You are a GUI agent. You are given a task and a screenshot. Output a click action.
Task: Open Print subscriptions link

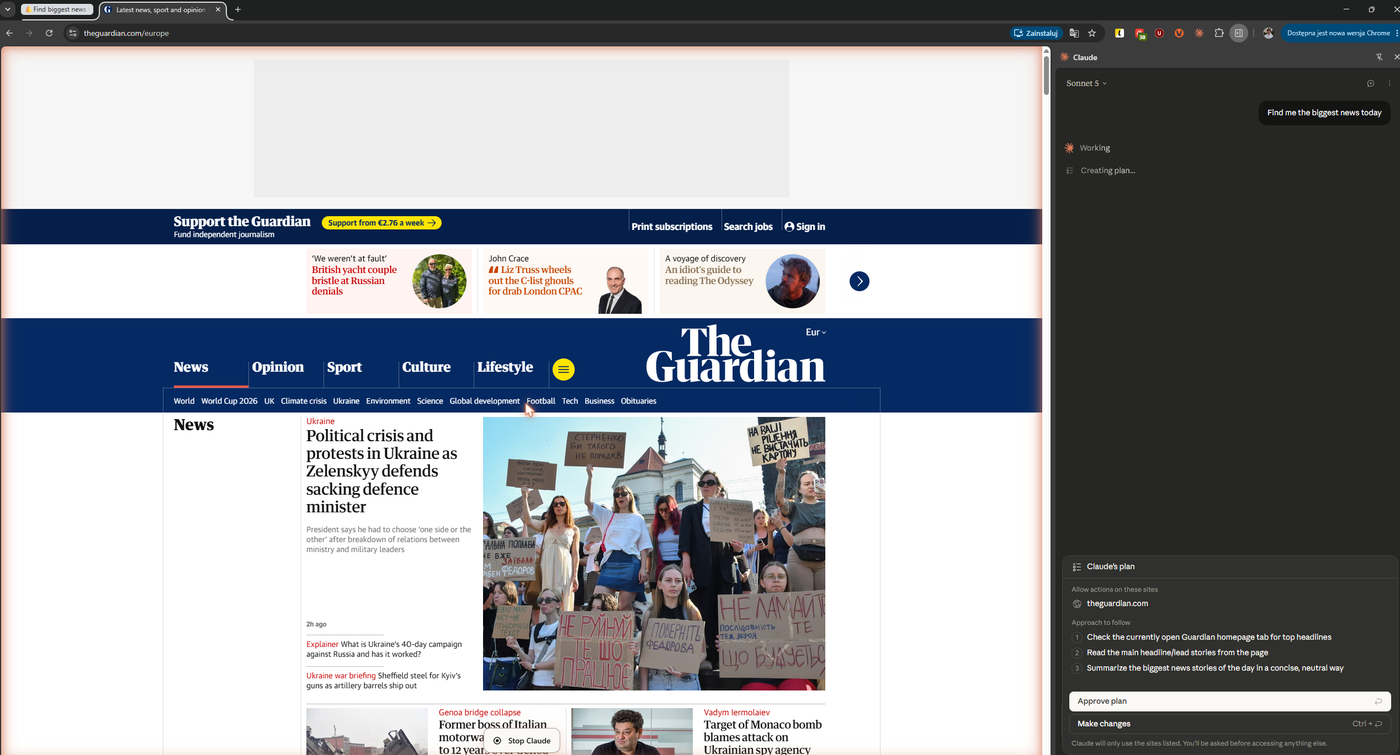pos(672,227)
